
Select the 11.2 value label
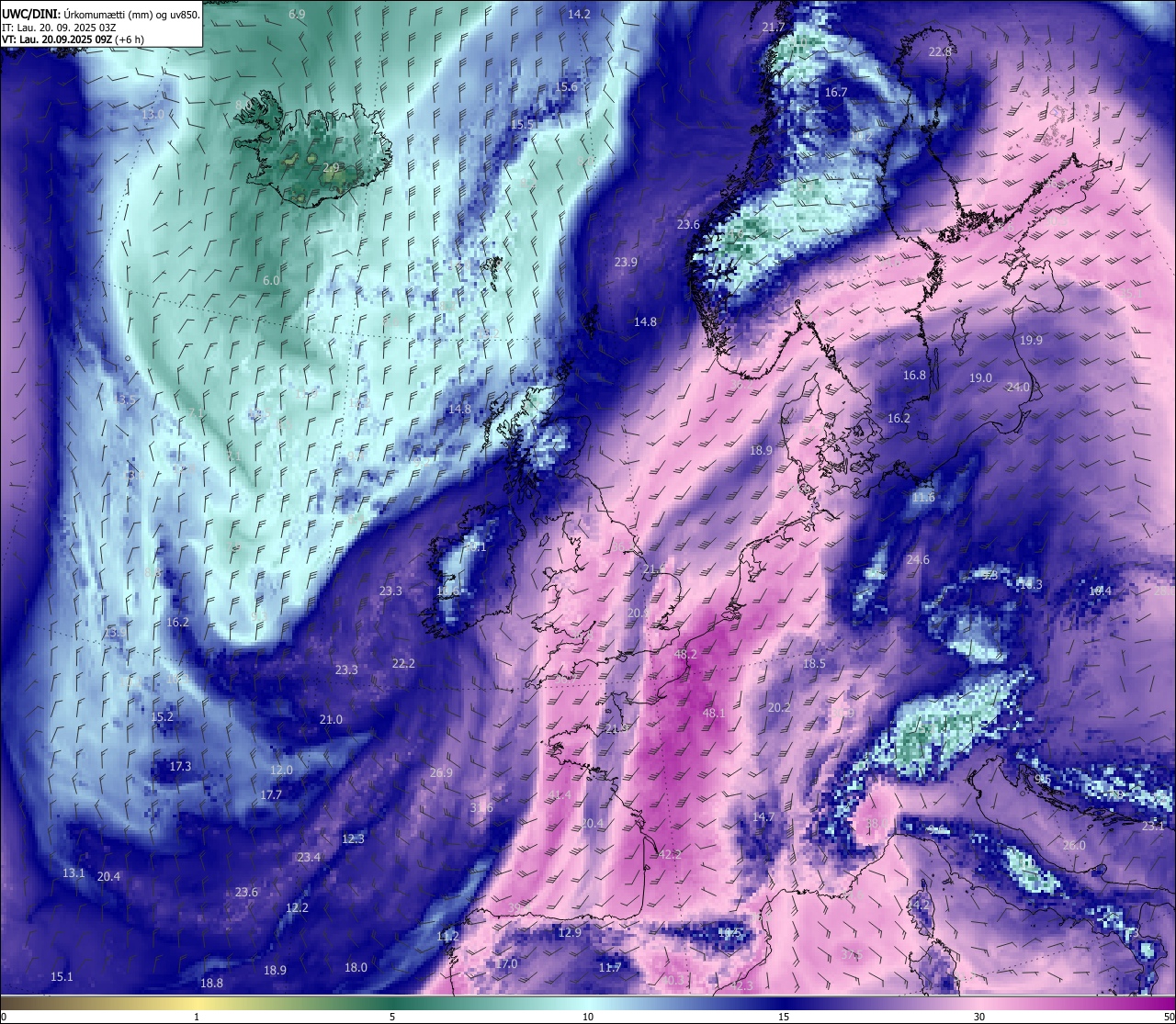point(447,936)
